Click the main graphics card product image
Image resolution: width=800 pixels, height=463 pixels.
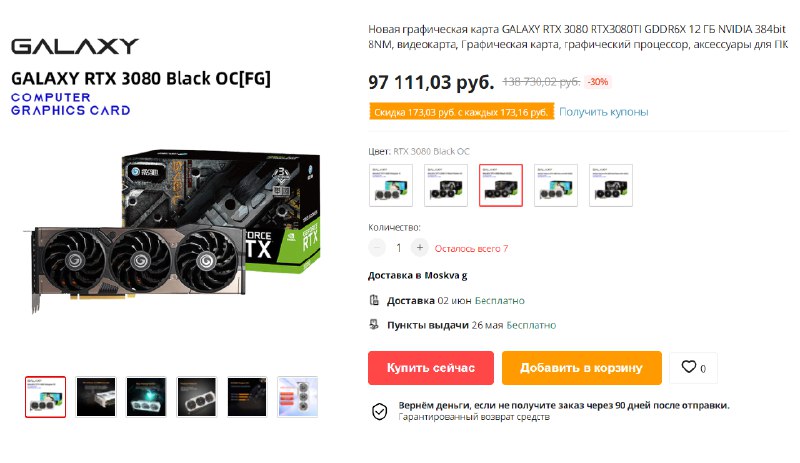click(172, 230)
